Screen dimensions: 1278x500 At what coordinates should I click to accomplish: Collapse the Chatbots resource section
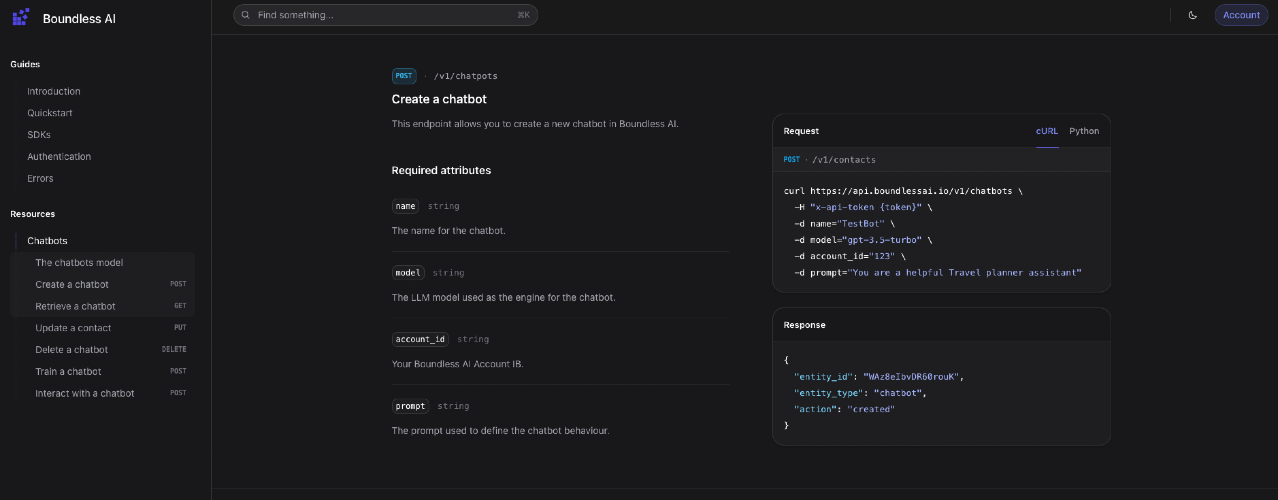tap(47, 241)
